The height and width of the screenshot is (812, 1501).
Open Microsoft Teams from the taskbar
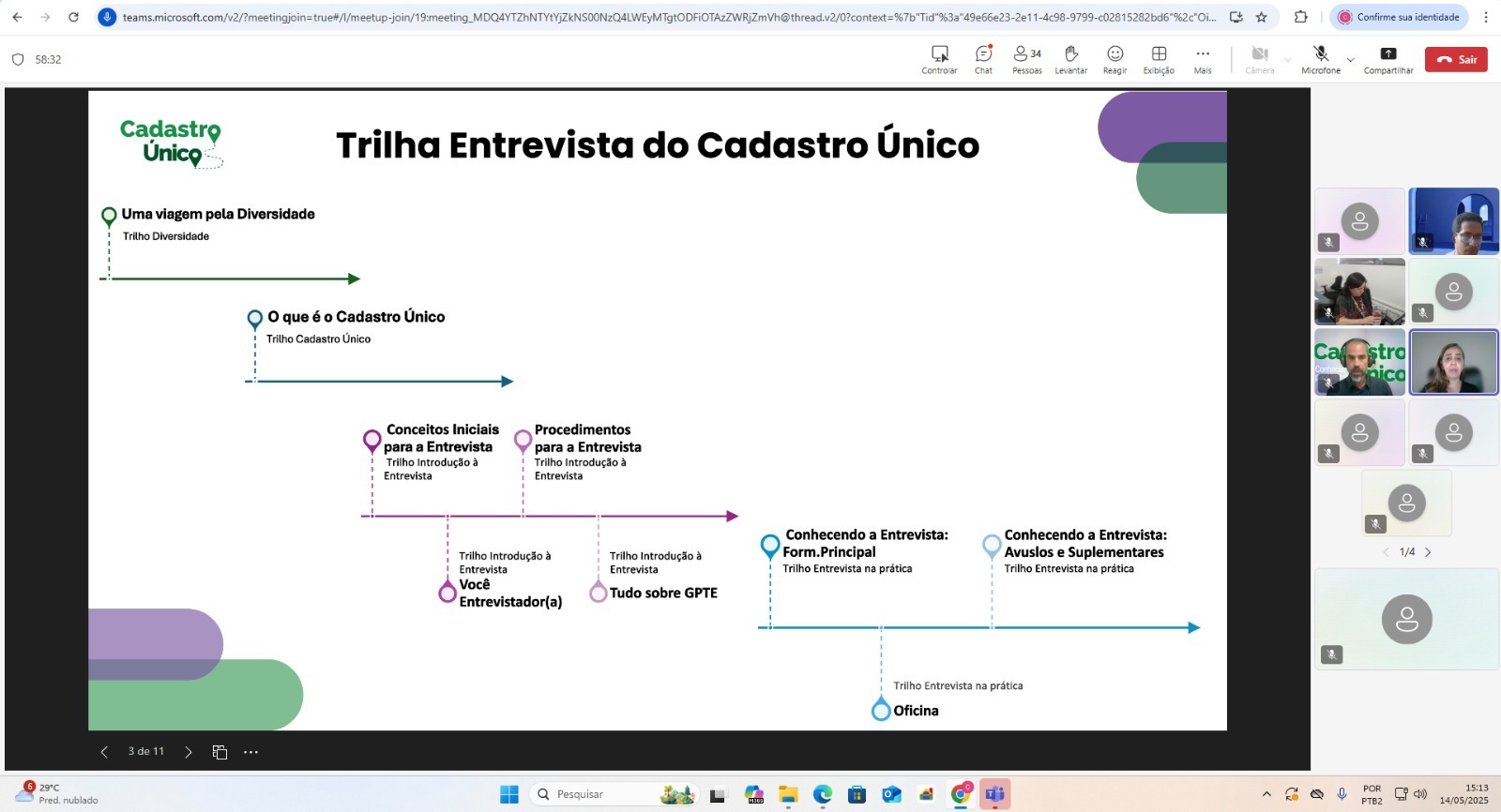[x=995, y=794]
